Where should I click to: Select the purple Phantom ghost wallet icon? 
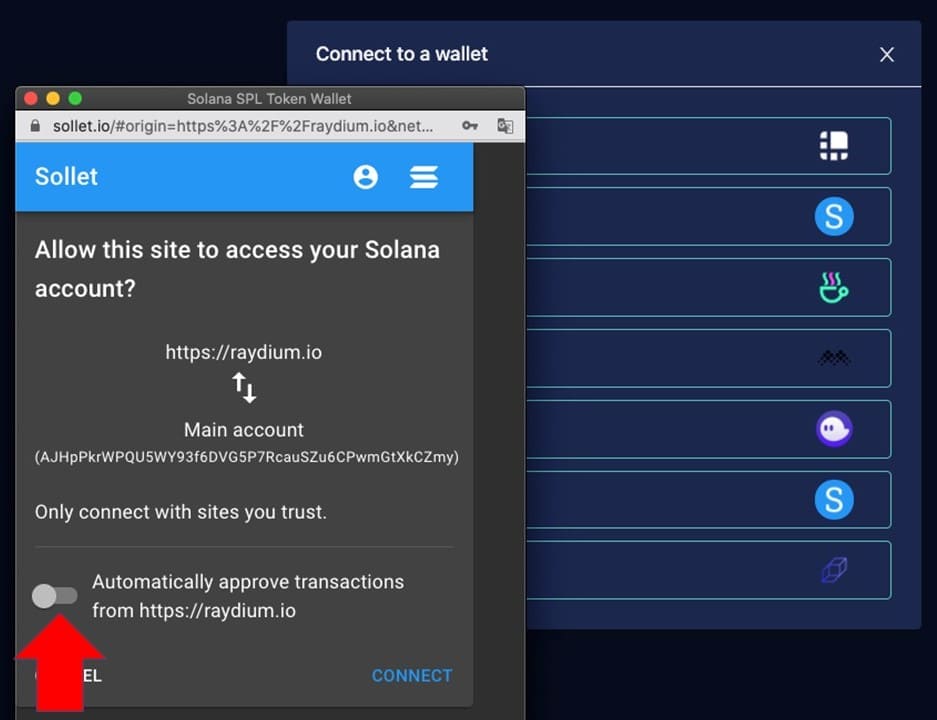tap(834, 428)
